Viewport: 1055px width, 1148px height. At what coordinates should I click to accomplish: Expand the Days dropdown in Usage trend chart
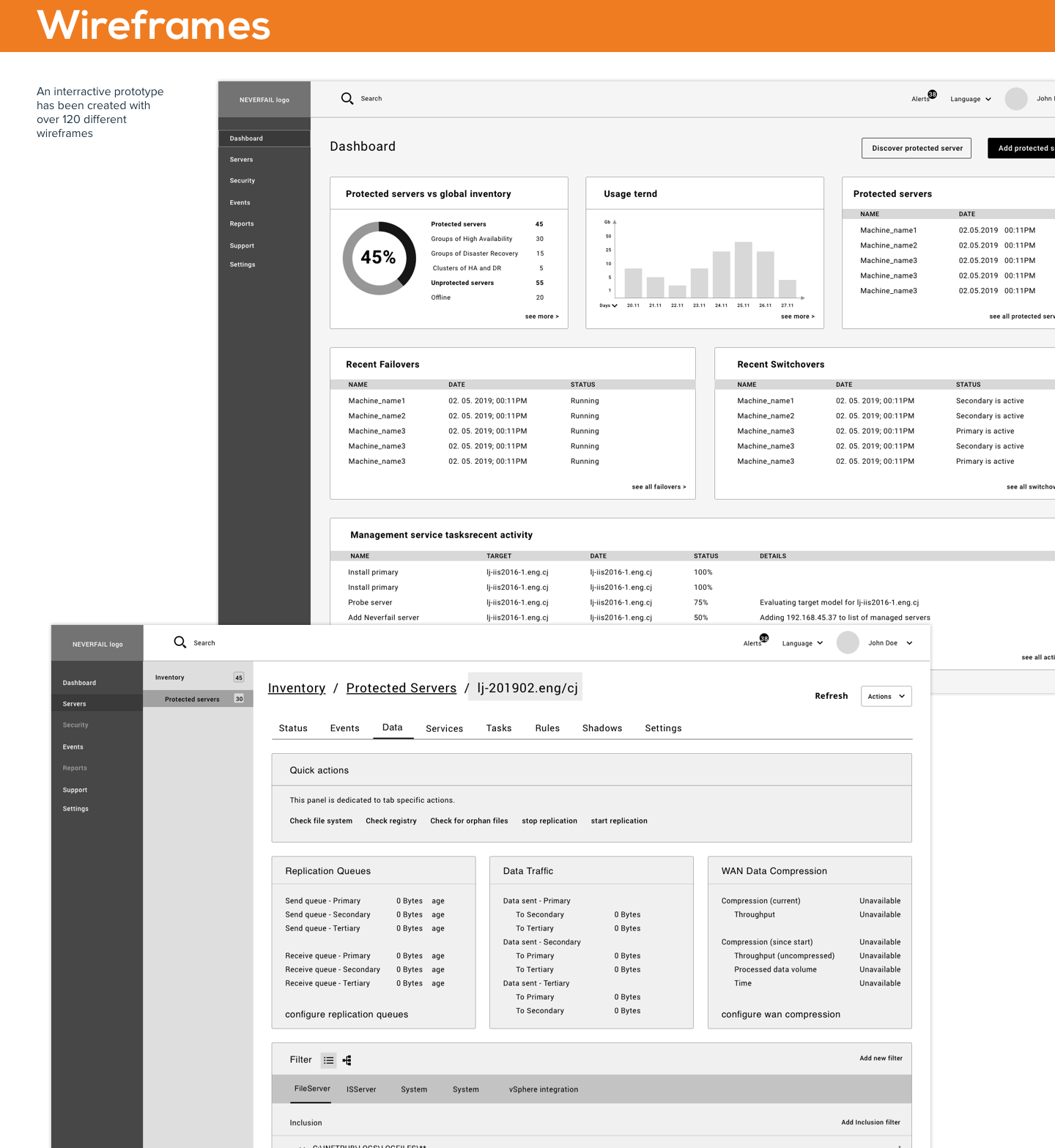(609, 305)
